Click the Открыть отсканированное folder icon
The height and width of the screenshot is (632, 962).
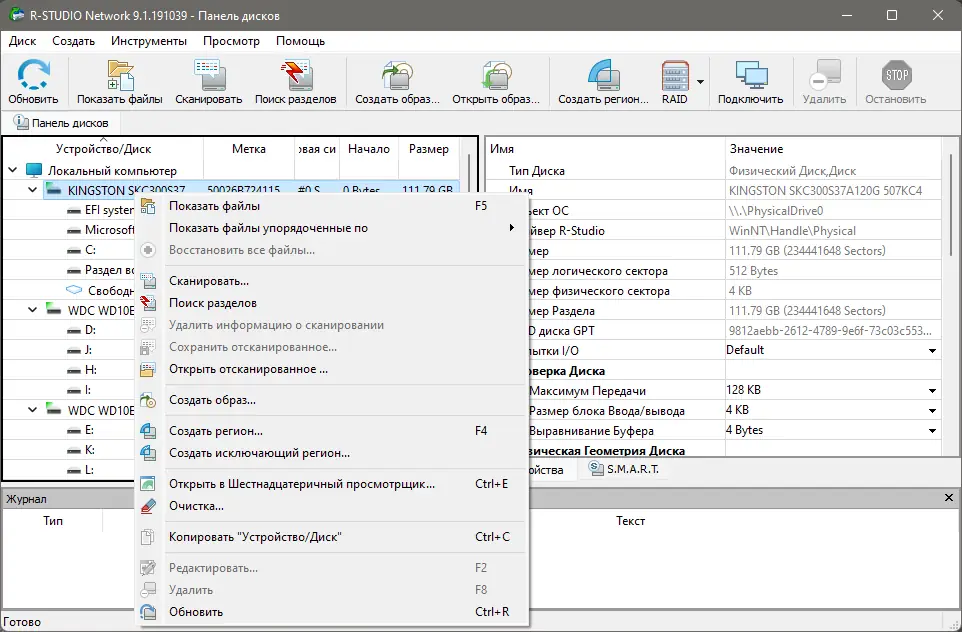[x=148, y=369]
